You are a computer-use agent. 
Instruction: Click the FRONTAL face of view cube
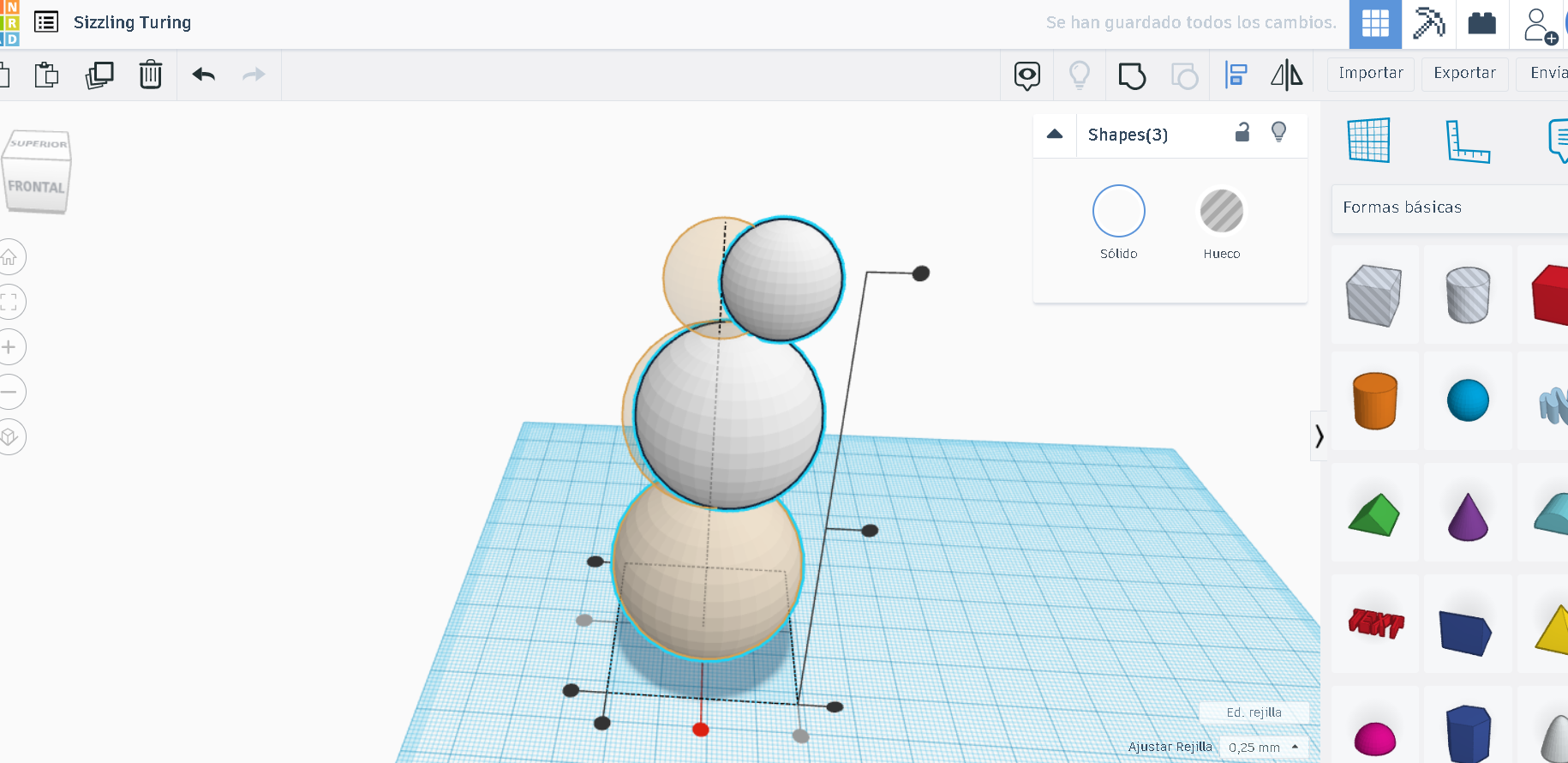click(36, 186)
